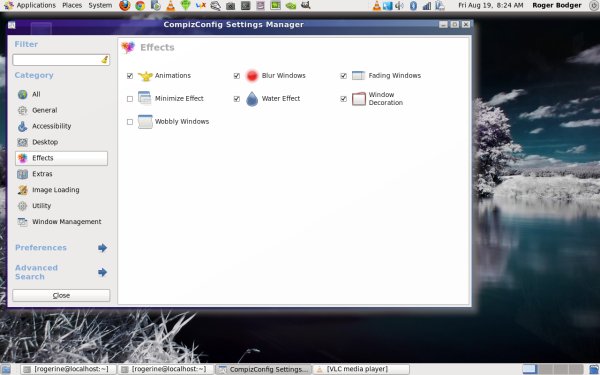The image size is (600, 375).
Task: Open the Wobbly Windows plugin settings
Action: (x=182, y=122)
